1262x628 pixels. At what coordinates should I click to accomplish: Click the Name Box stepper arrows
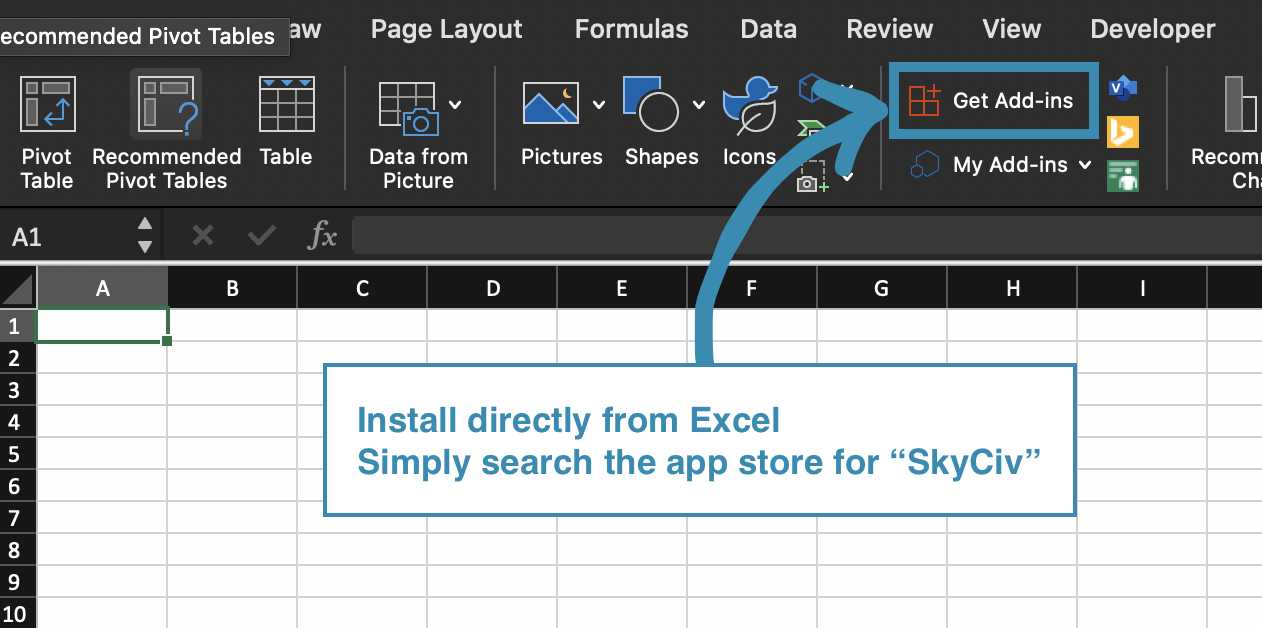[x=145, y=236]
